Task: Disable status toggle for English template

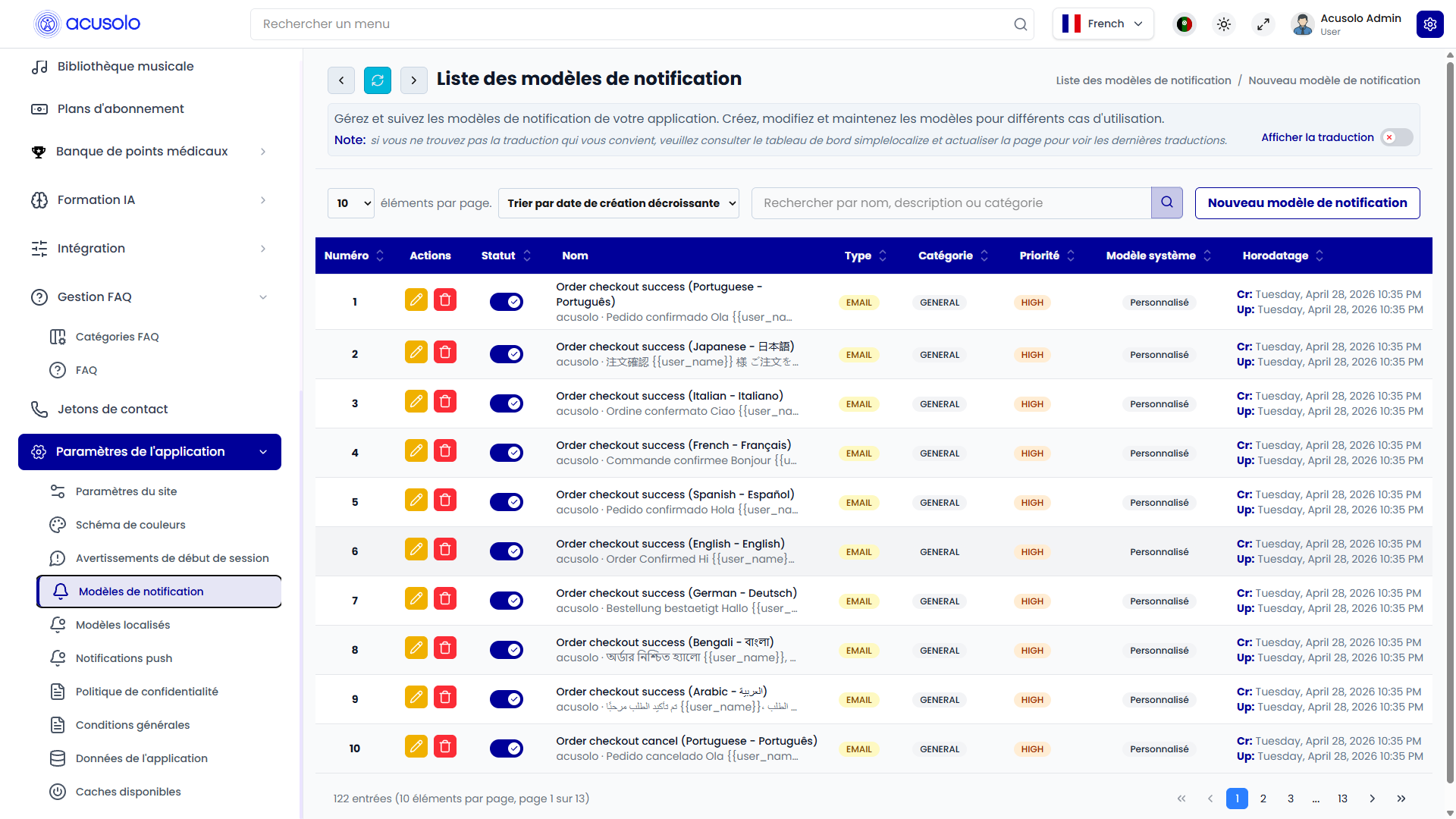Action: tap(507, 551)
